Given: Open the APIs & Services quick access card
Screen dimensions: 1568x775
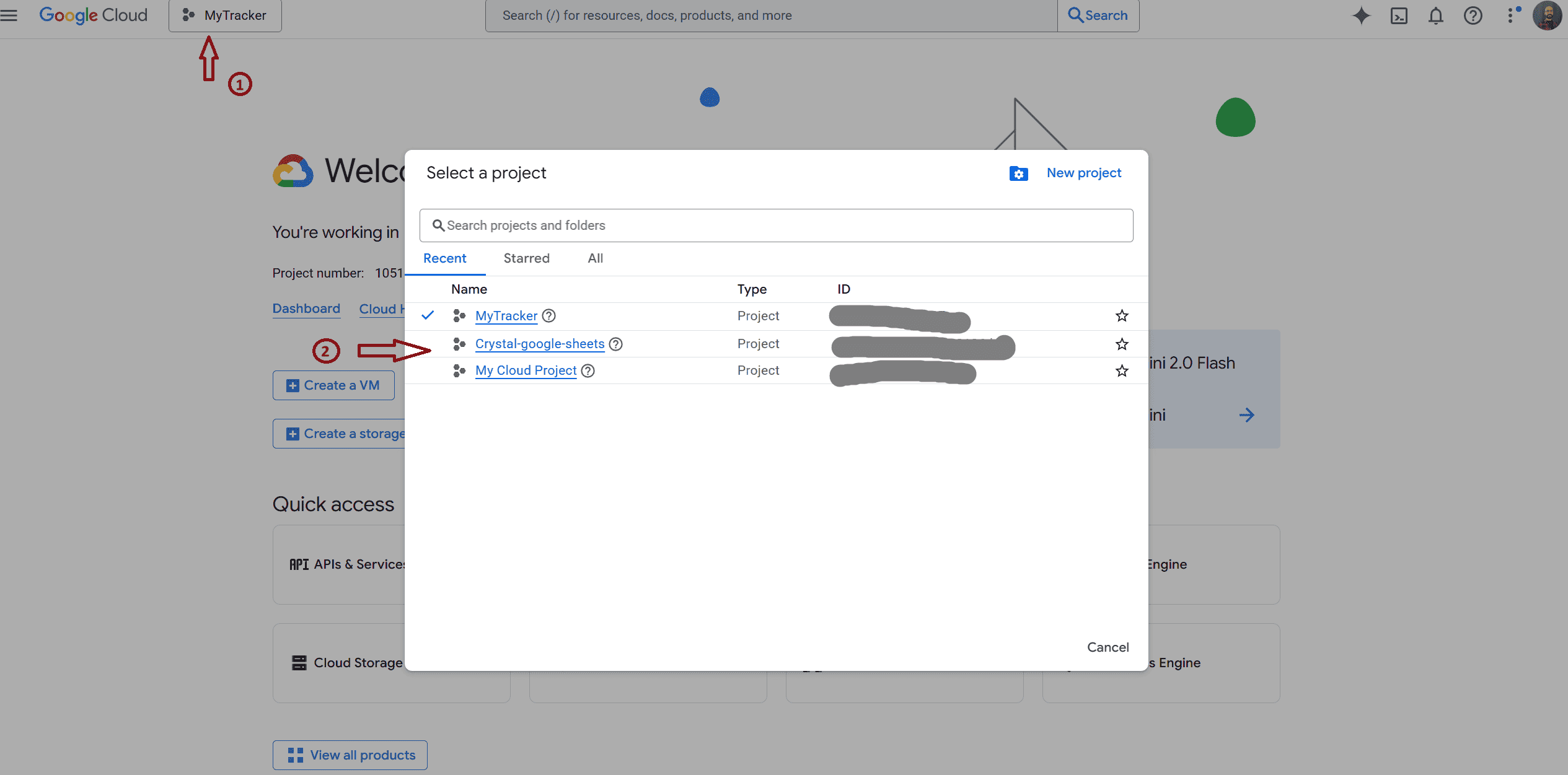Looking at the screenshot, I should coord(339,564).
